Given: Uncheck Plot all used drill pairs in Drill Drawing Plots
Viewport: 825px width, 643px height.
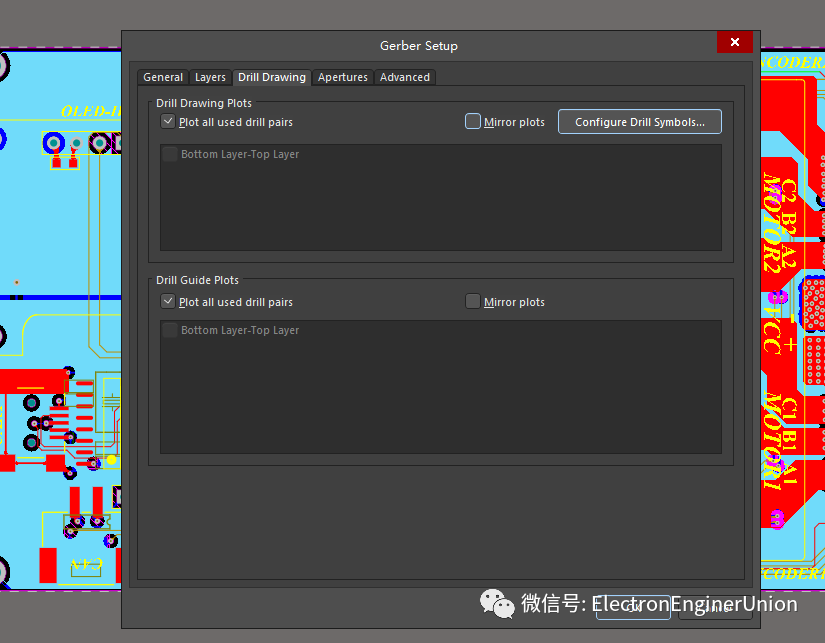Looking at the screenshot, I should [x=168, y=122].
